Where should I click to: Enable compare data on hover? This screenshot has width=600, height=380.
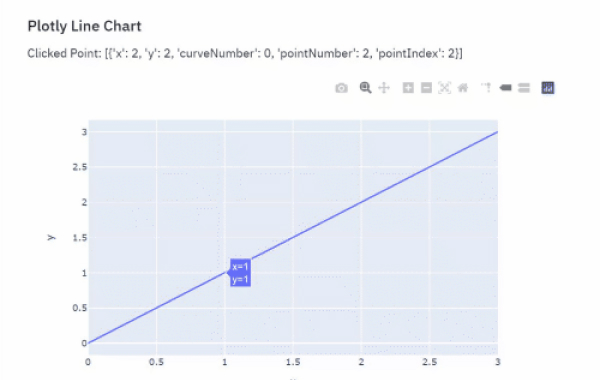[524, 88]
